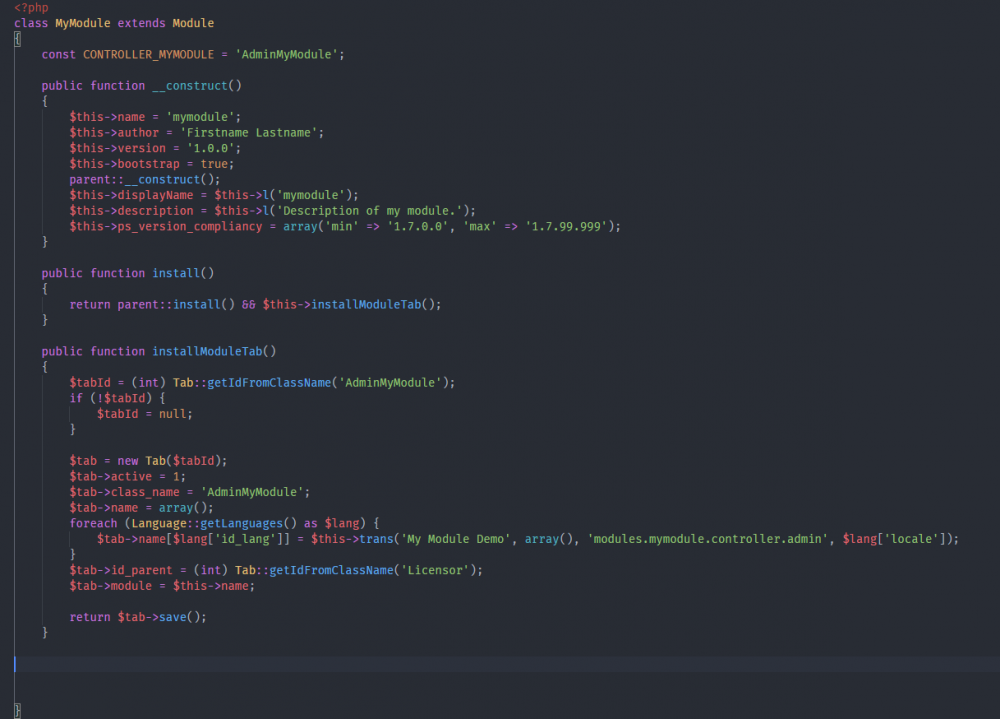Click the '$tabId = null;' line
The image size is (1000, 719).
[x=145, y=414]
